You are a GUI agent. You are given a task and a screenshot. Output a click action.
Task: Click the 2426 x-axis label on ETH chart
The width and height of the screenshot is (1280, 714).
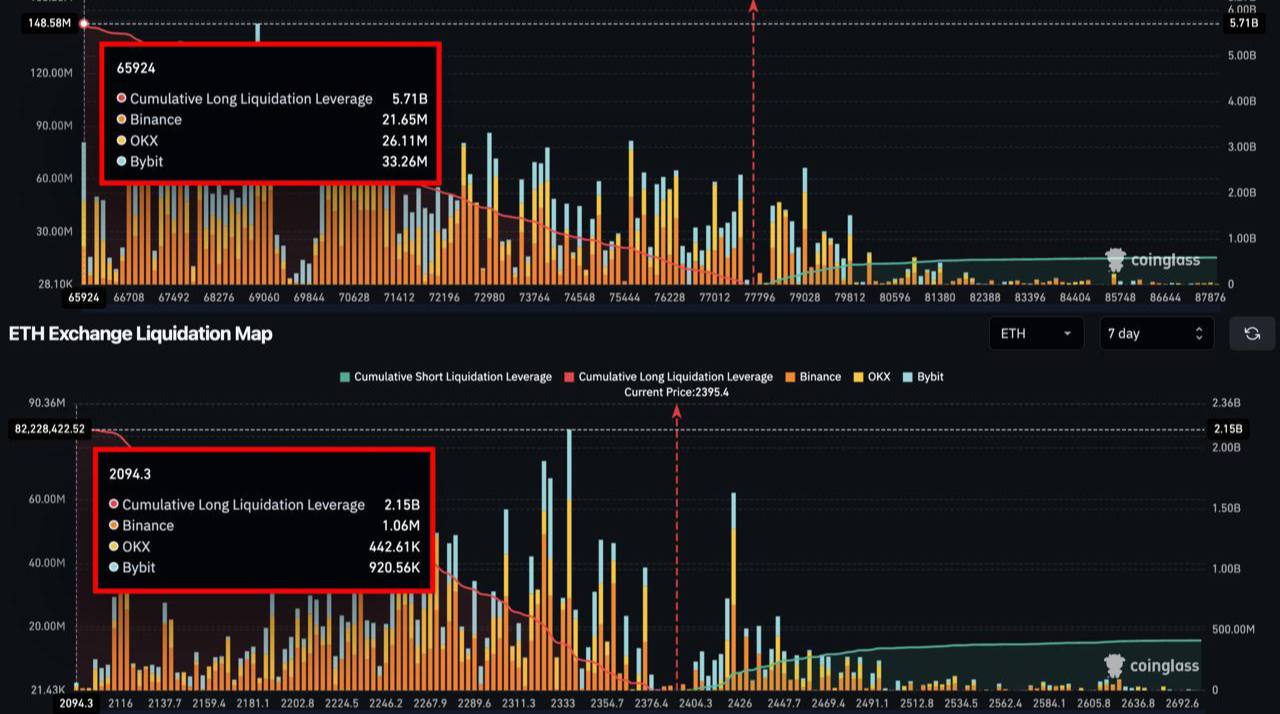point(740,703)
